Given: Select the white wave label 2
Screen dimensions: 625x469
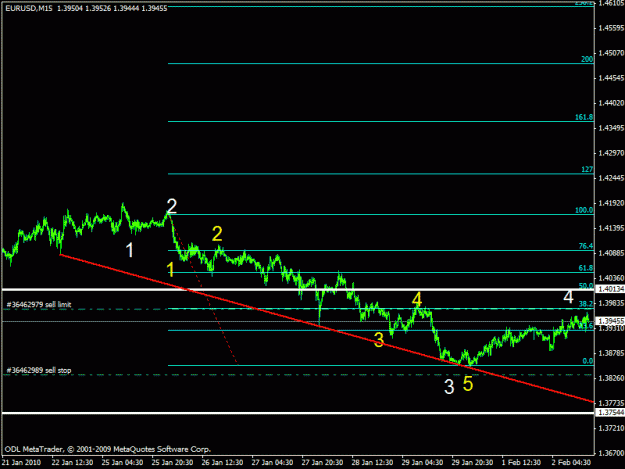Looking at the screenshot, I should pyautogui.click(x=171, y=206).
